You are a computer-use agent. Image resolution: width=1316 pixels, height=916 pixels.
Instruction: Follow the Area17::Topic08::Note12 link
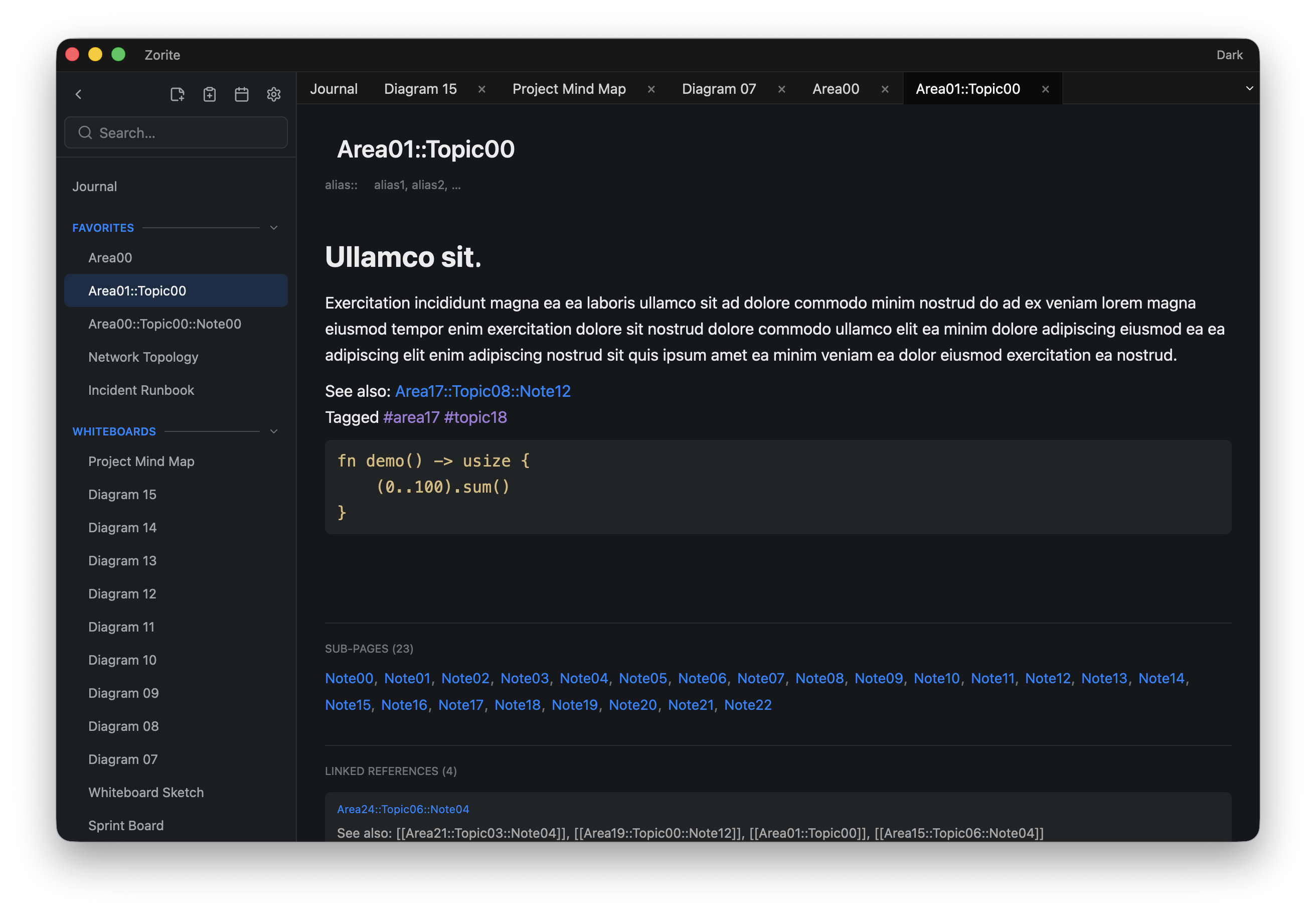pos(482,391)
